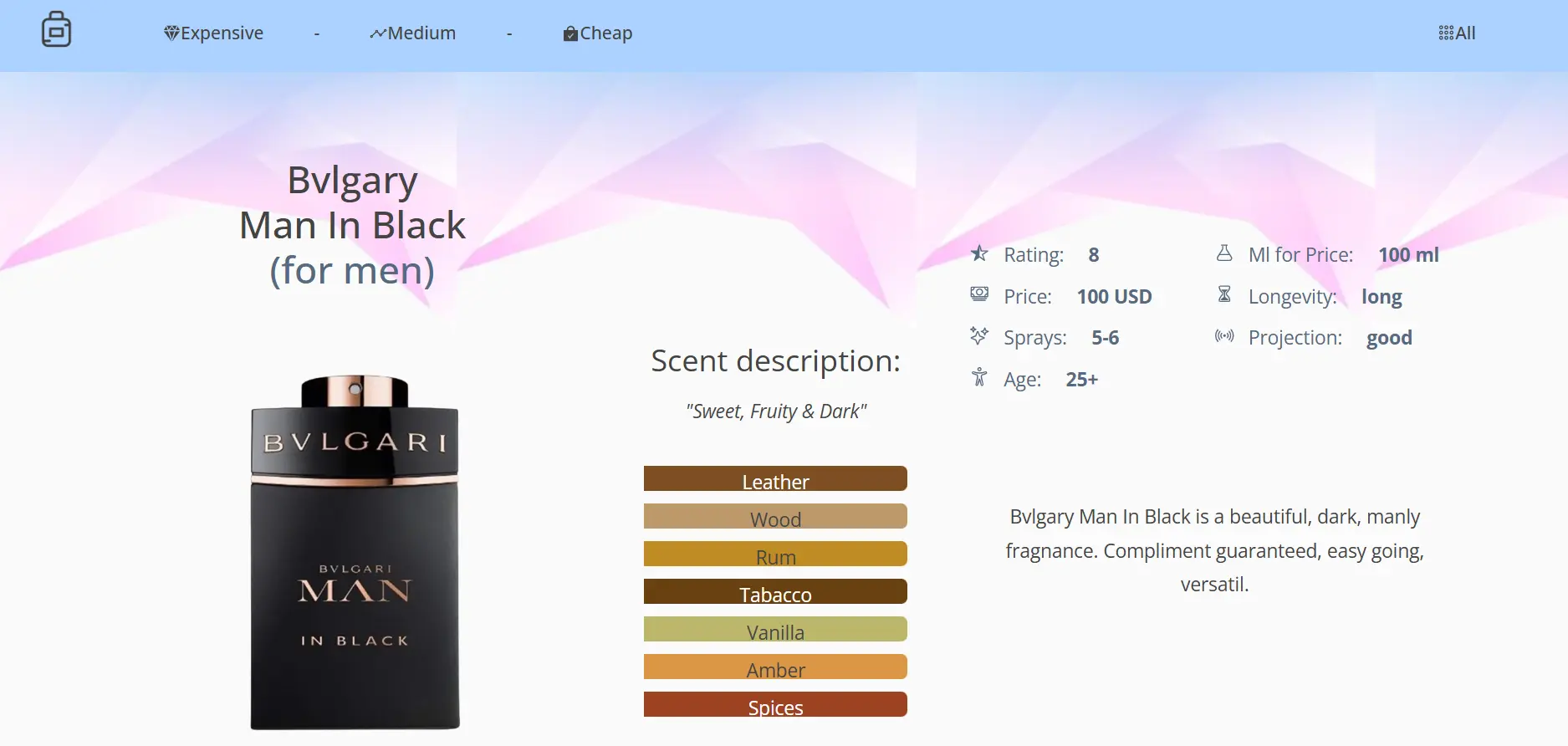Click the sprays value '5-6'
1568x746 pixels.
click(1105, 338)
